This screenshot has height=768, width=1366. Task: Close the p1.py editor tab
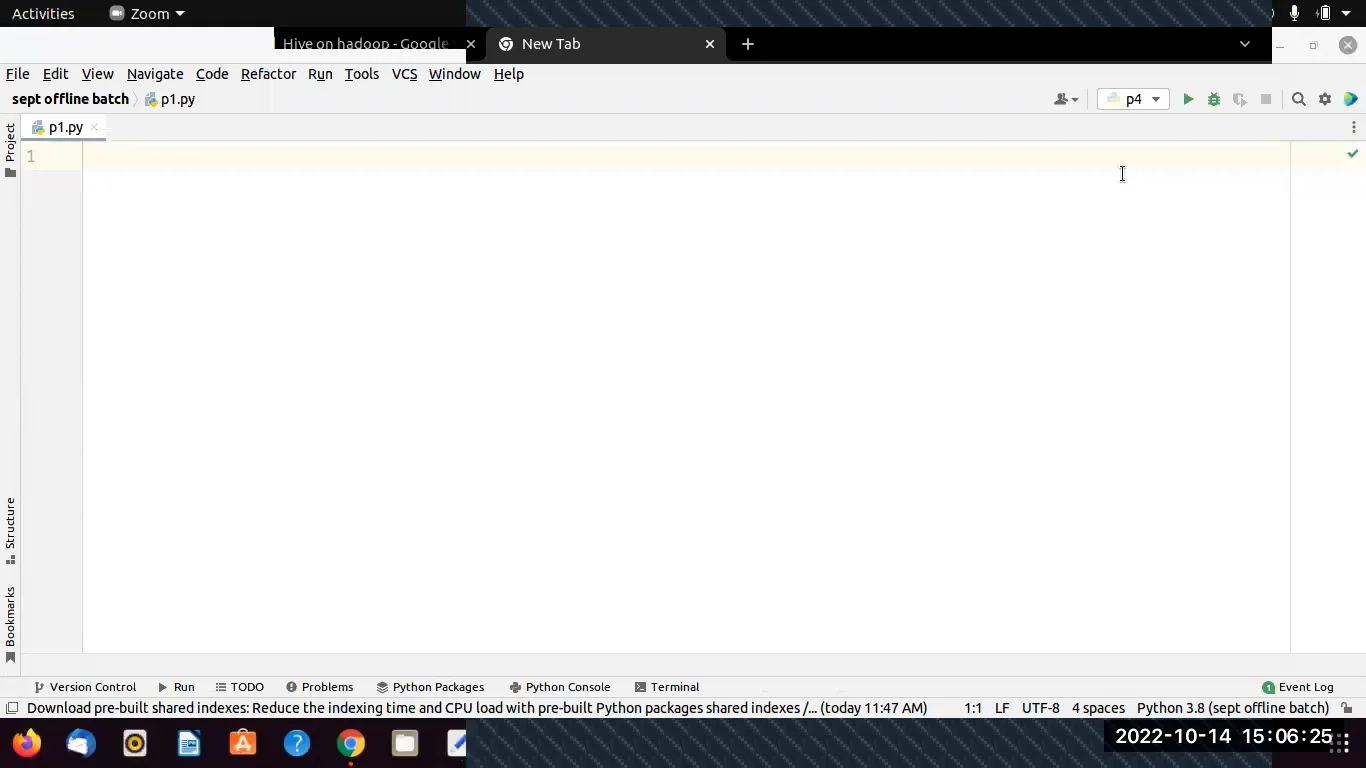[x=94, y=127]
